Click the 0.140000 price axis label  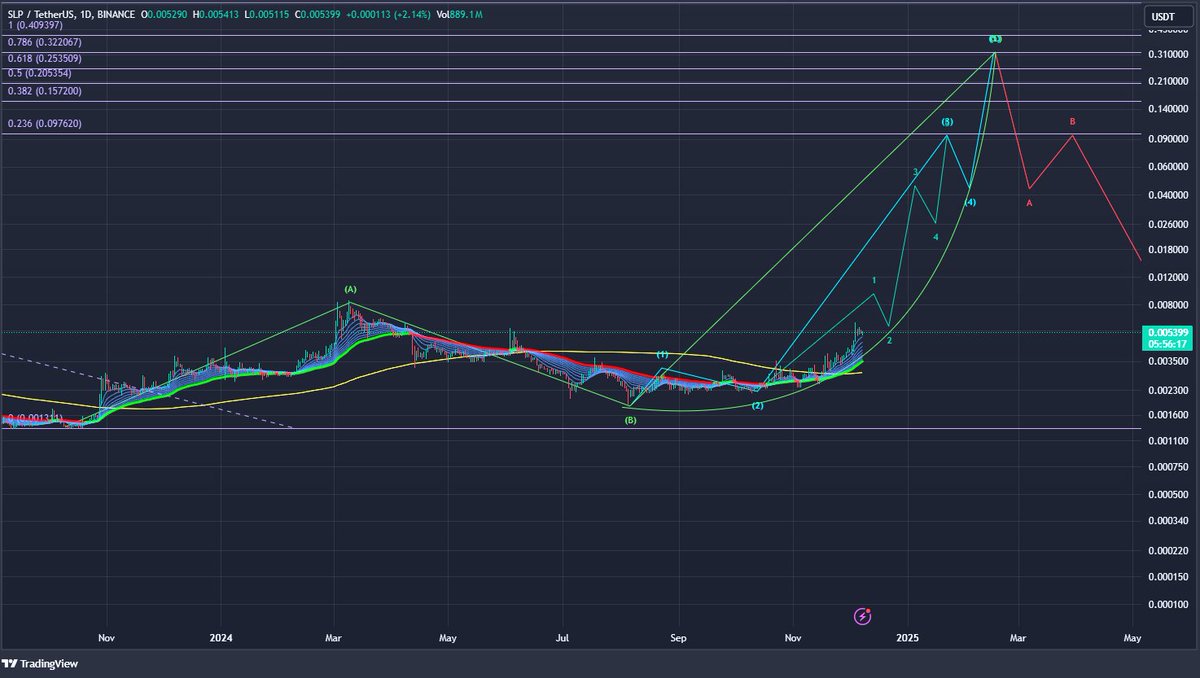pos(1167,109)
